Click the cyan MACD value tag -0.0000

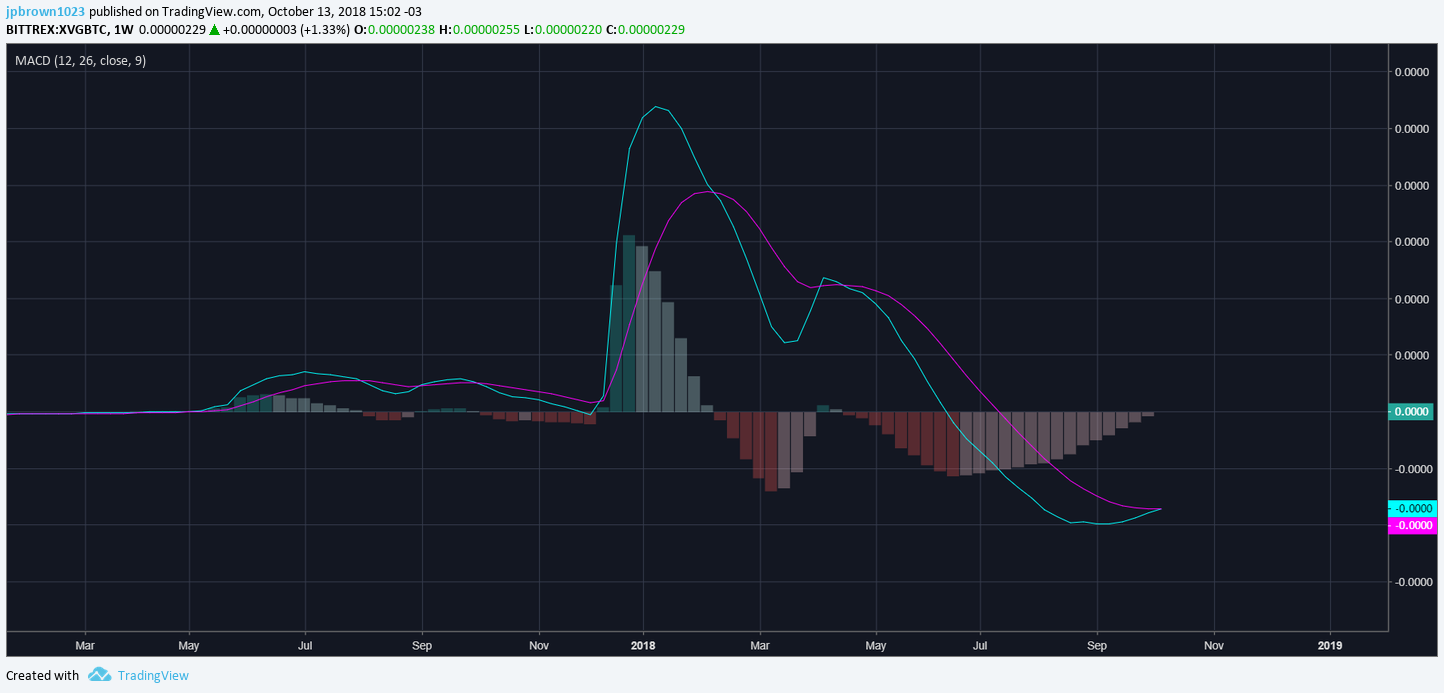(x=1411, y=508)
